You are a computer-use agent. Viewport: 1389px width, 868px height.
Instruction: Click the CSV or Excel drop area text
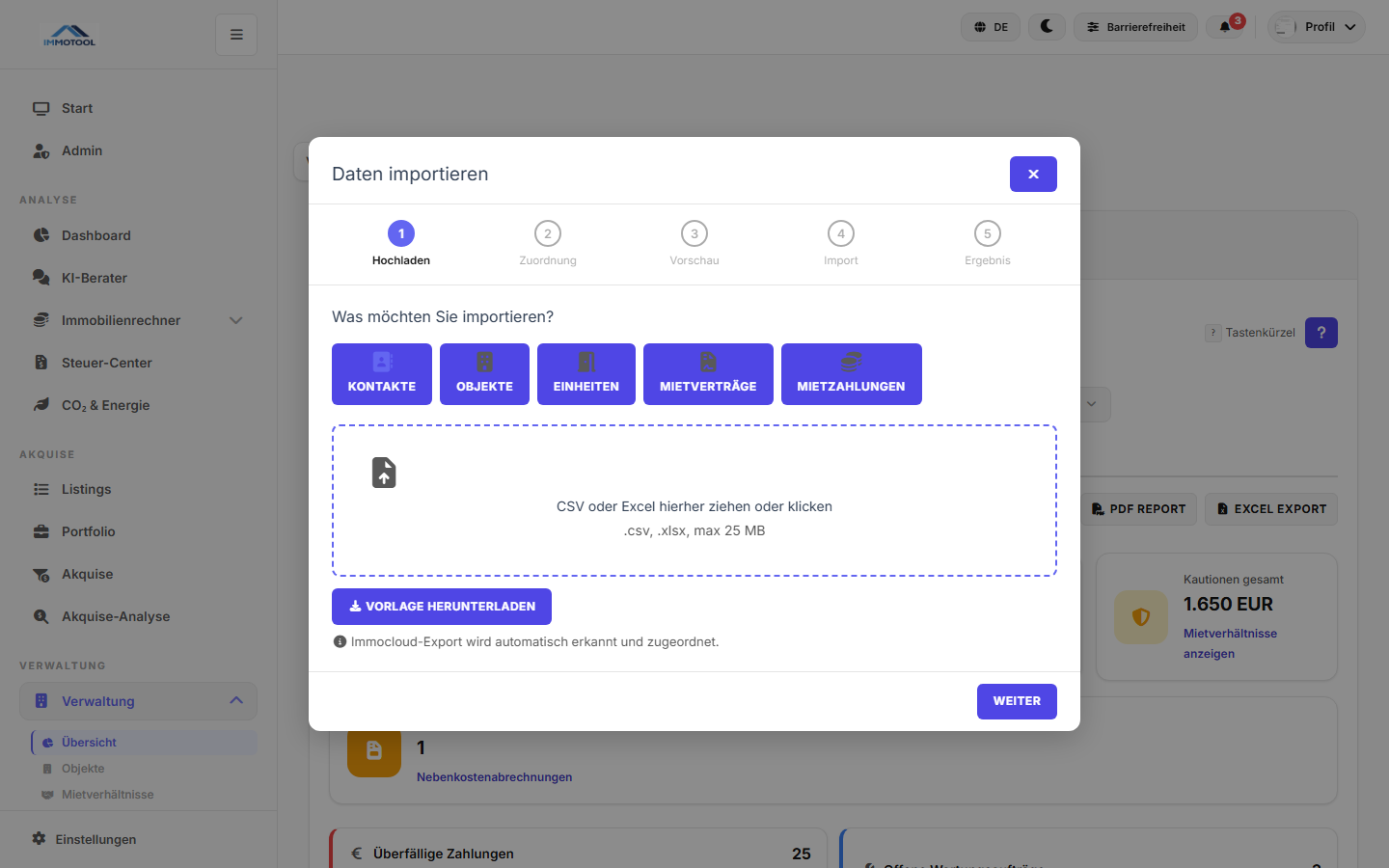pos(694,506)
